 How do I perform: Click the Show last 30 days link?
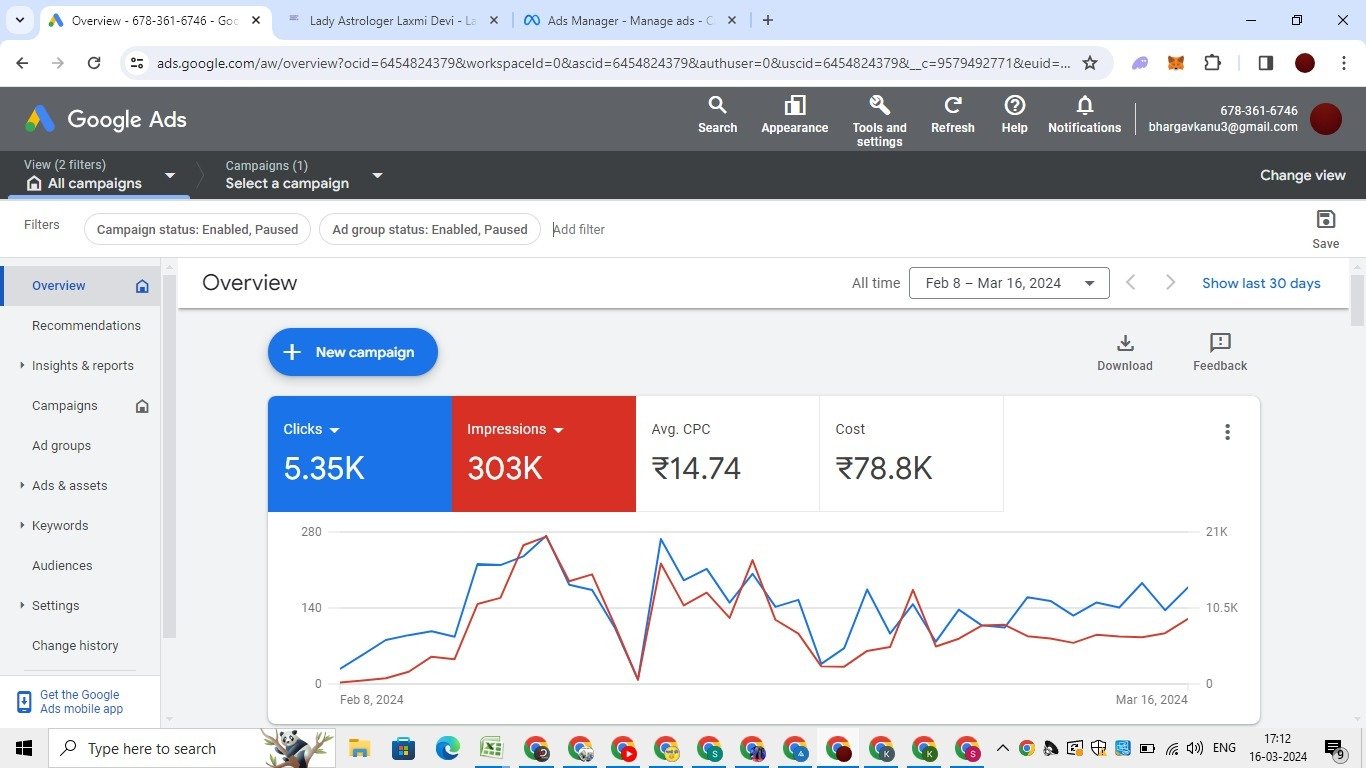(1261, 283)
